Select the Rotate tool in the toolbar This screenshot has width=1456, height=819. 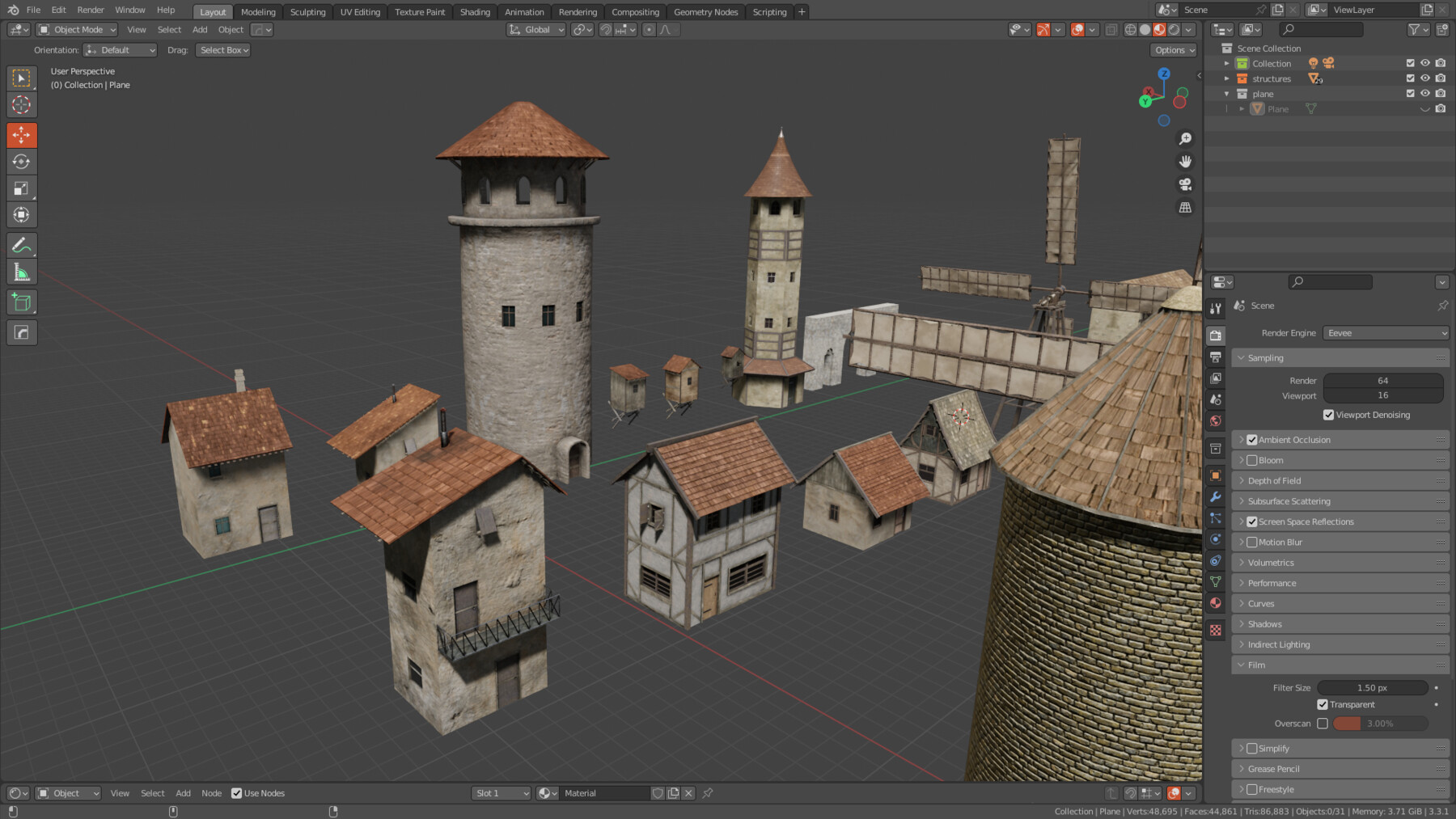(x=22, y=161)
